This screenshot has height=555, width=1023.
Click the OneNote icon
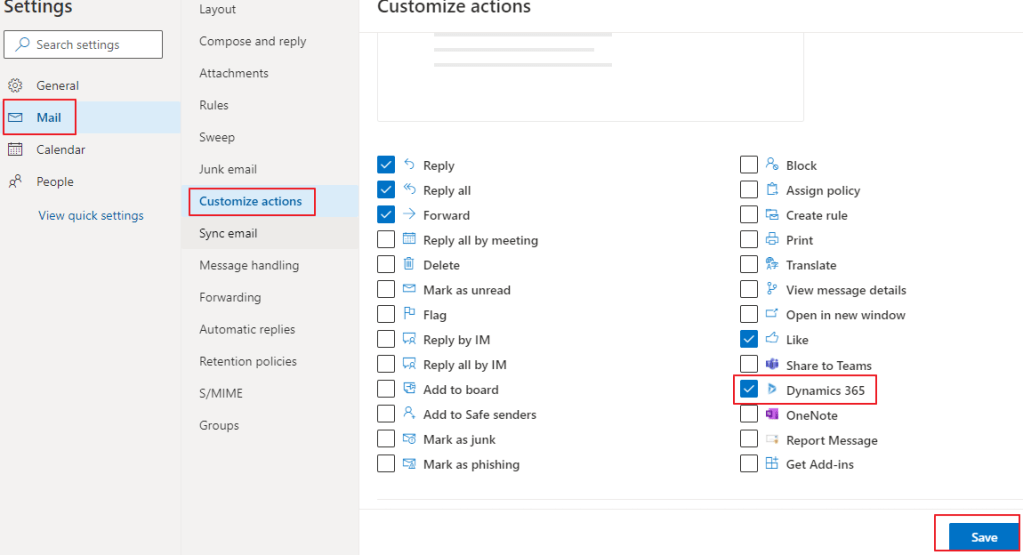click(x=771, y=415)
